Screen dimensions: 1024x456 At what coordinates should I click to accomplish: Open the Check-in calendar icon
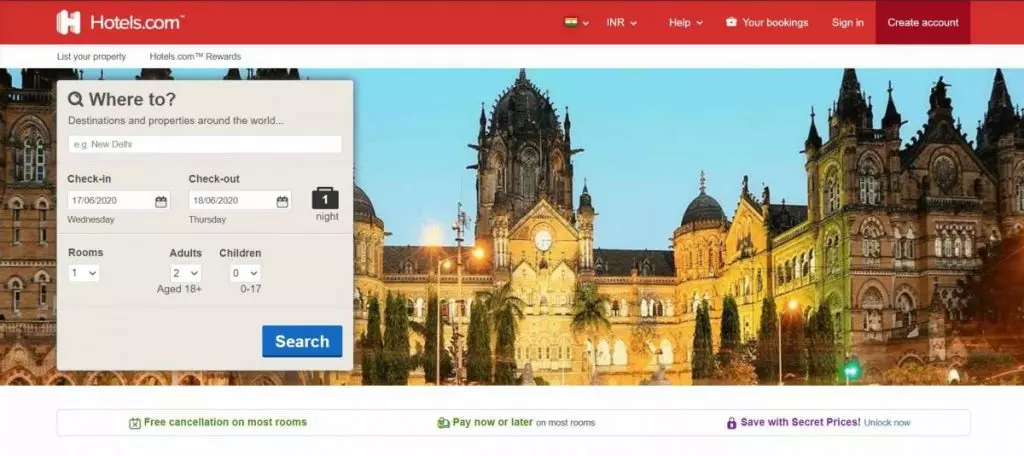[x=161, y=201]
